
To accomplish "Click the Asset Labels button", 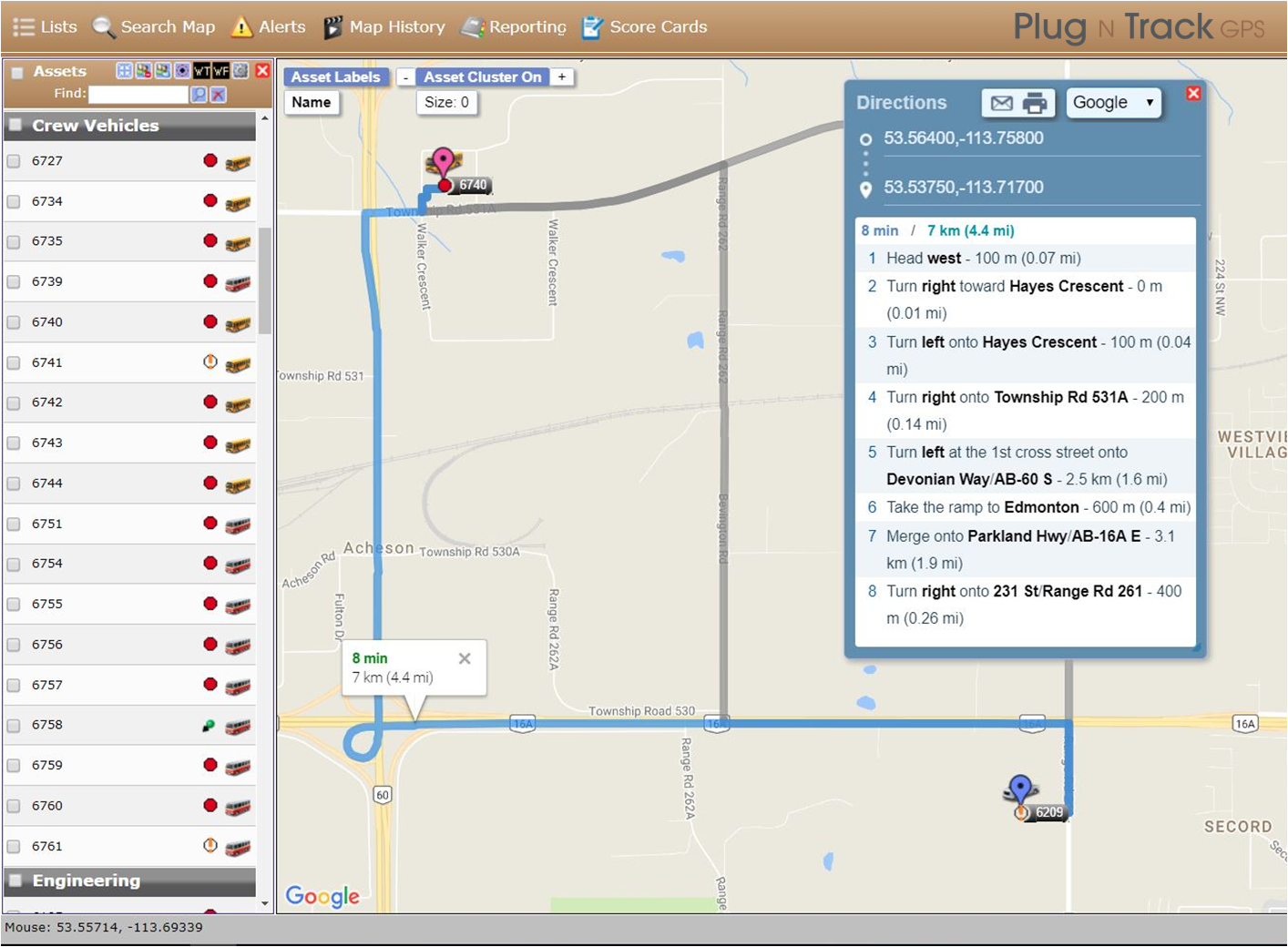I will coord(336,77).
